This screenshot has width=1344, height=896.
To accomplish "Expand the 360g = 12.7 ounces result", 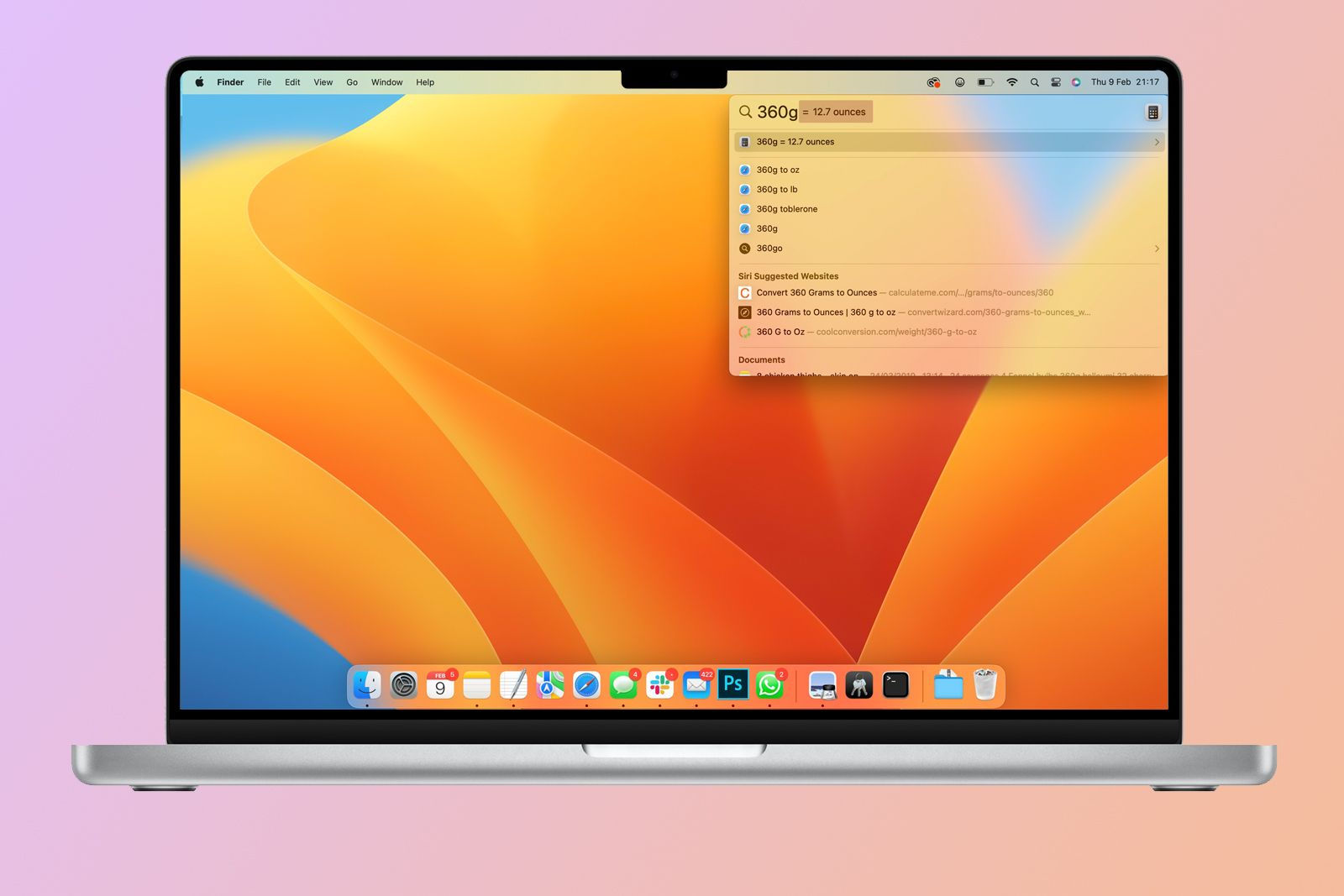I will point(1157,142).
